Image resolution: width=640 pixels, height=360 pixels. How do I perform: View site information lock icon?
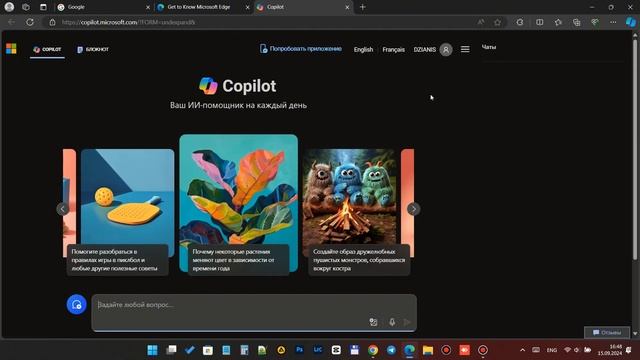coord(52,22)
